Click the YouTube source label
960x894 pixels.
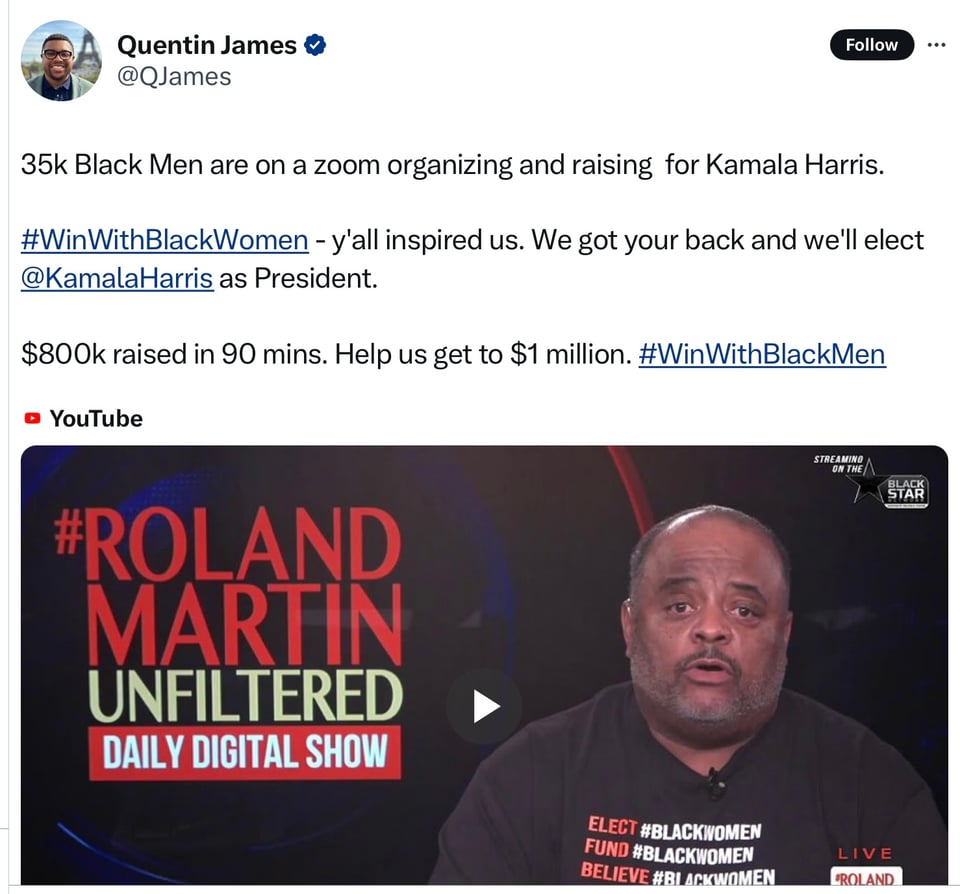point(96,419)
